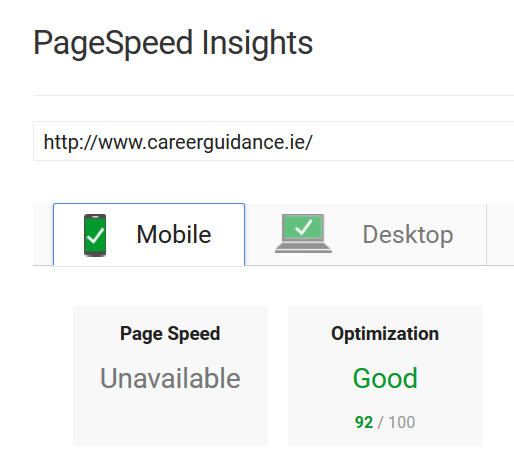Screen dimensions: 514x470
Task: Click the Page Speed label
Action: click(x=170, y=334)
